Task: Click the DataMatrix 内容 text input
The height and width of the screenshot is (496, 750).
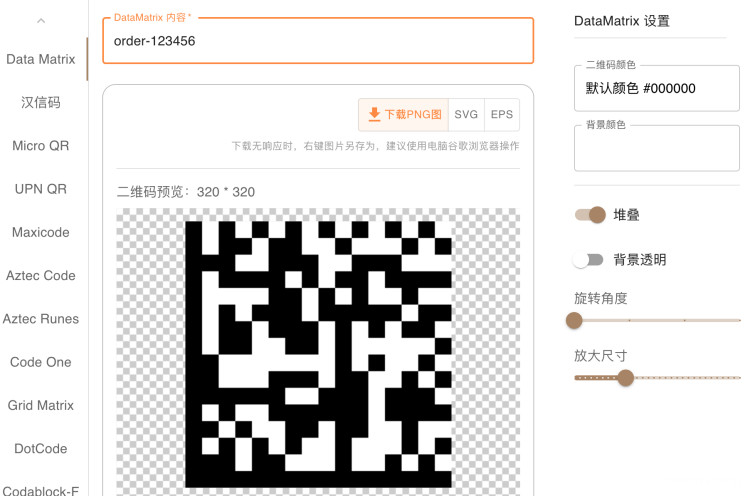Action: [318, 41]
